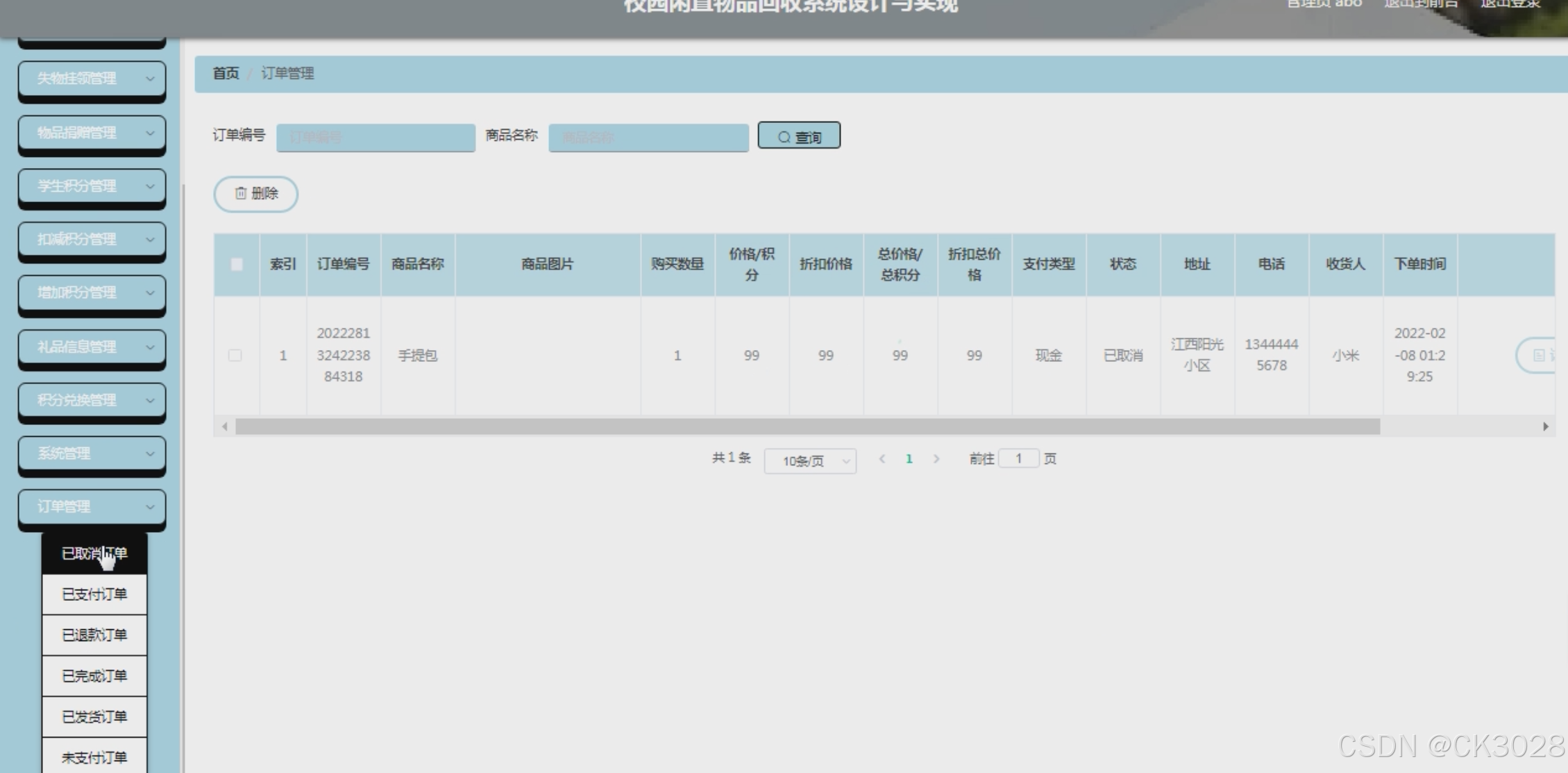Click page number 1 in pagination
This screenshot has height=773, width=1568.
tap(909, 459)
